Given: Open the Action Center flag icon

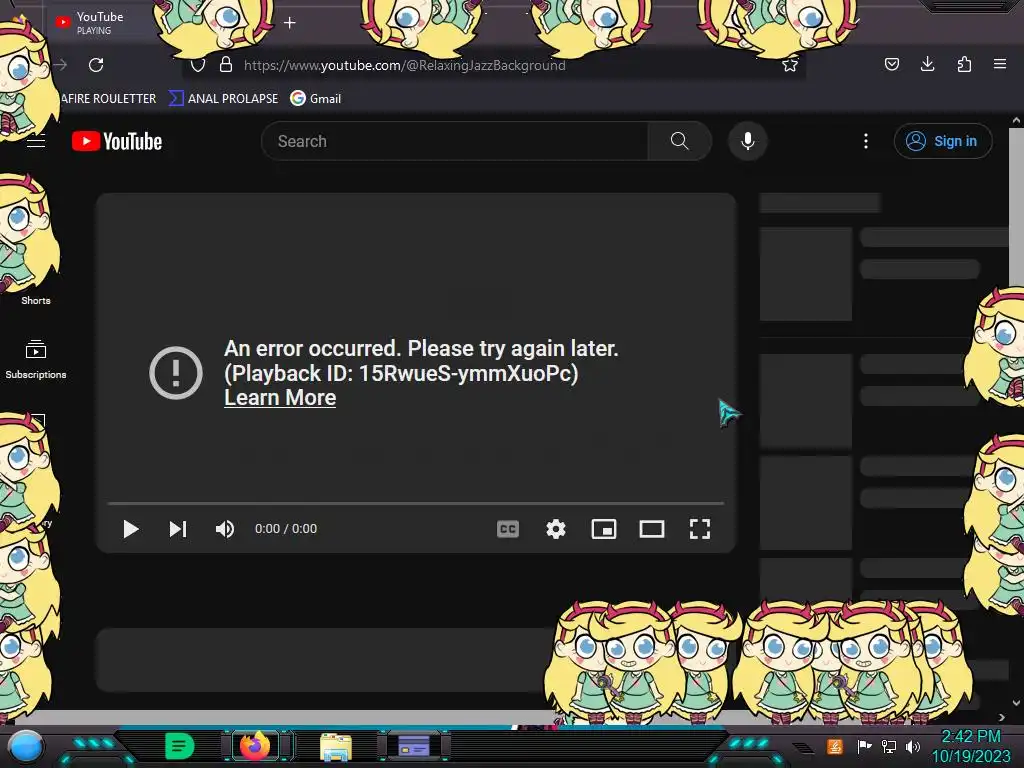Looking at the screenshot, I should click(864, 746).
